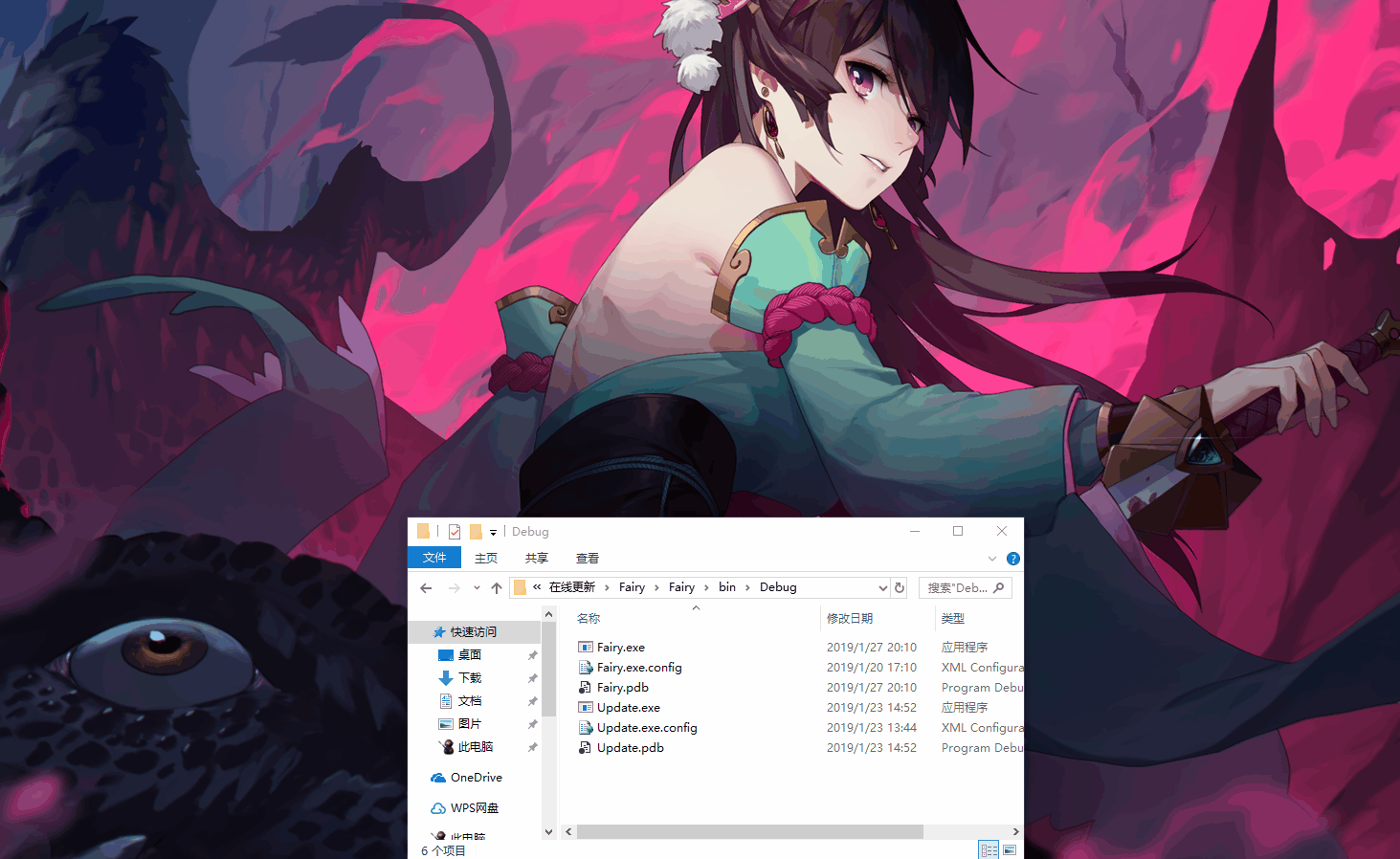Open Help with the blue question icon
Image resolution: width=1400 pixels, height=859 pixels.
click(x=1013, y=559)
